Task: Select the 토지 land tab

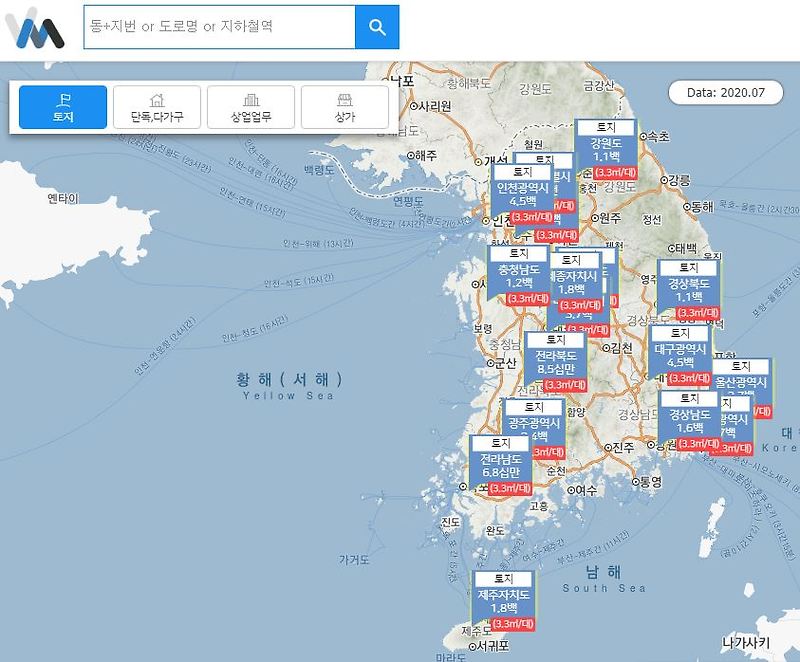Action: (x=63, y=107)
